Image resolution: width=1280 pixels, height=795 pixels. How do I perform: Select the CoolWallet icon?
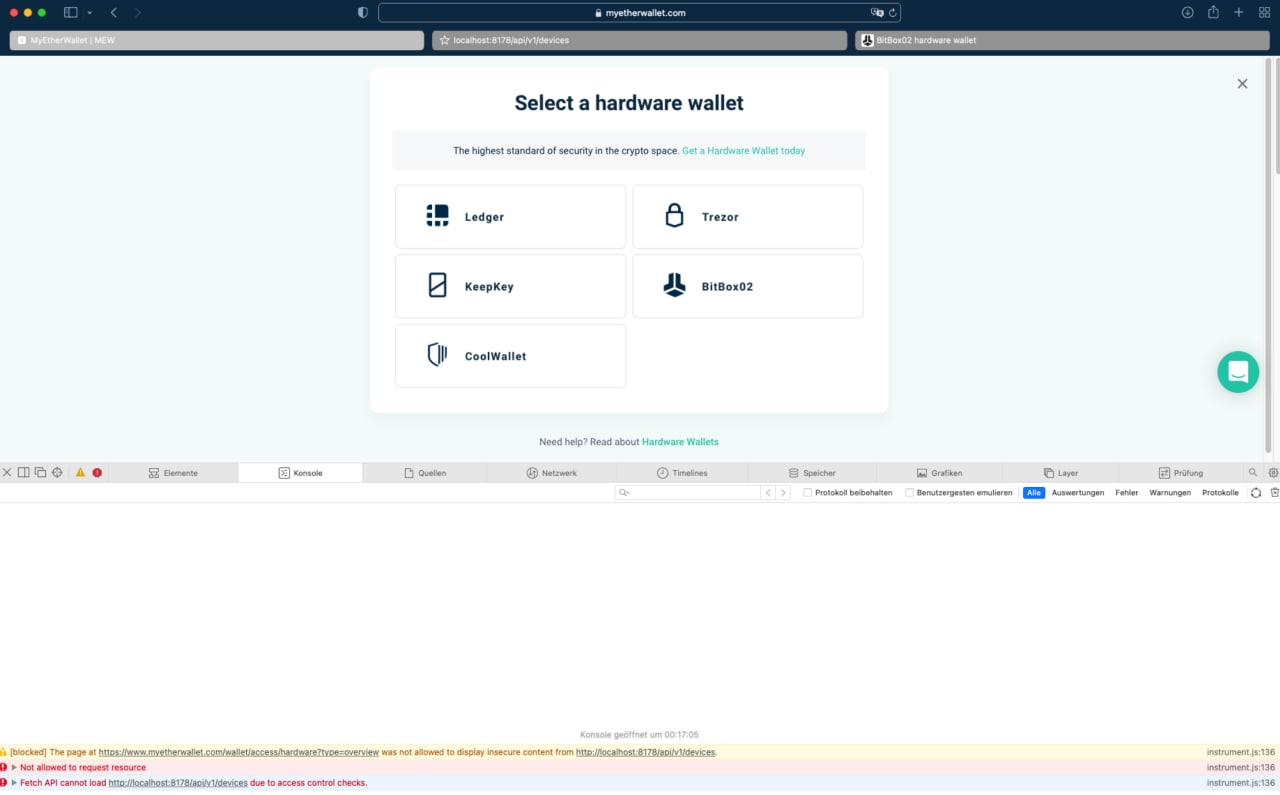pyautogui.click(x=437, y=354)
